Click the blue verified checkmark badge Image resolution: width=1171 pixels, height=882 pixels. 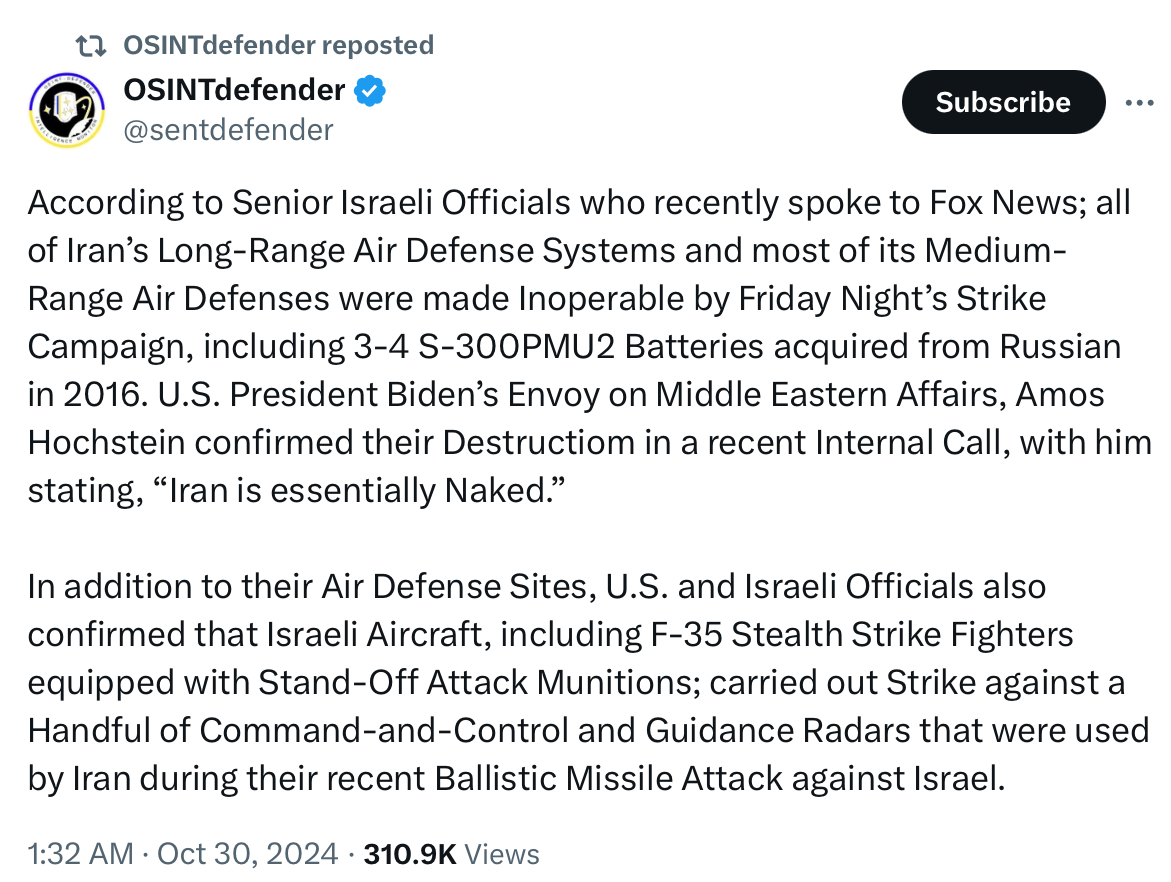click(x=371, y=91)
